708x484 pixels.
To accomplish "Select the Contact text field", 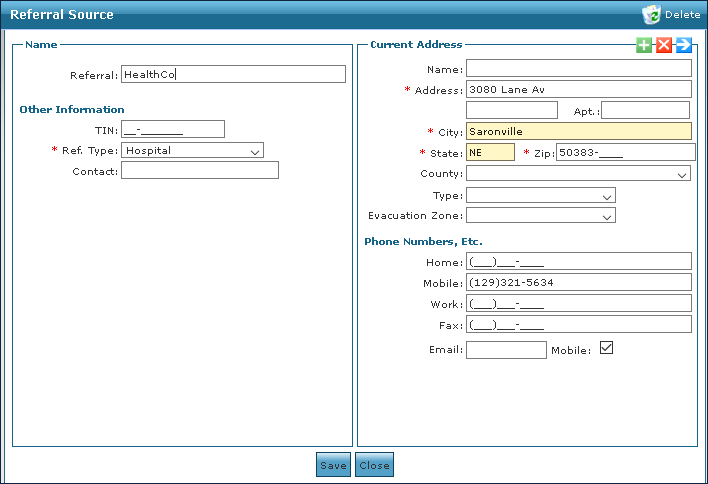I will point(199,171).
